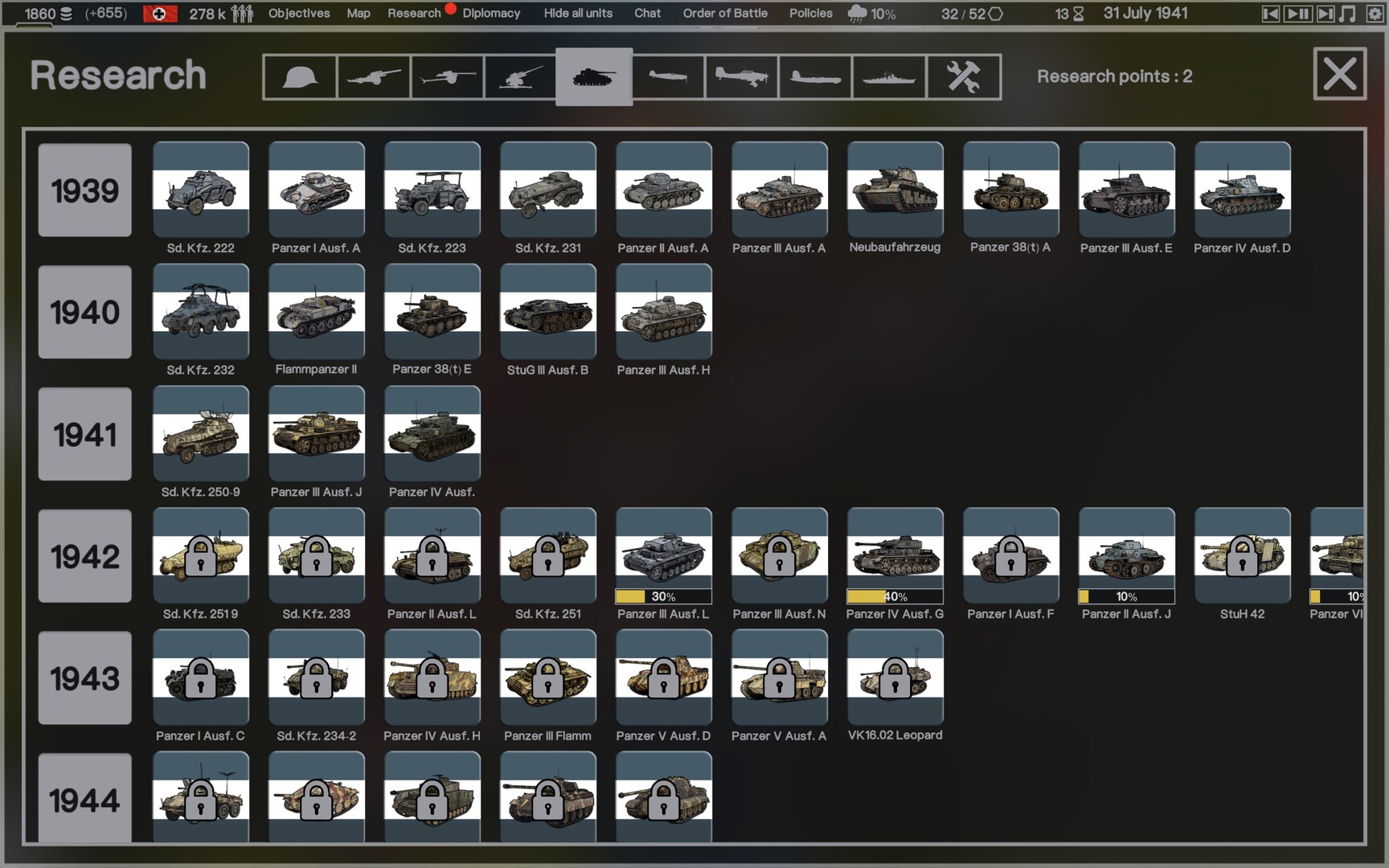Viewport: 1389px width, 868px height.
Task: Open the Chat panel
Action: tap(647, 13)
